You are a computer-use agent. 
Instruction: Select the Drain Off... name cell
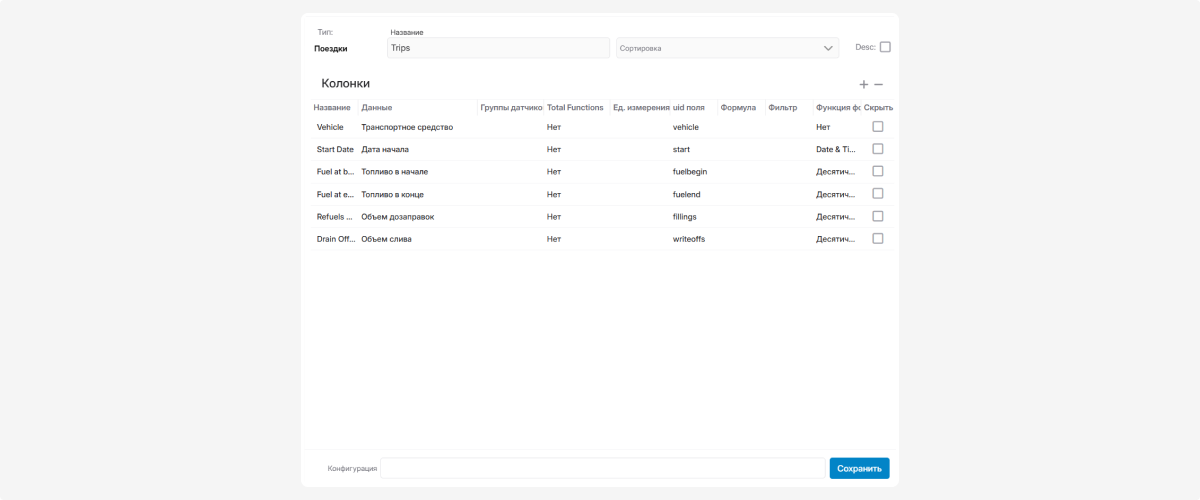pyautogui.click(x=335, y=239)
